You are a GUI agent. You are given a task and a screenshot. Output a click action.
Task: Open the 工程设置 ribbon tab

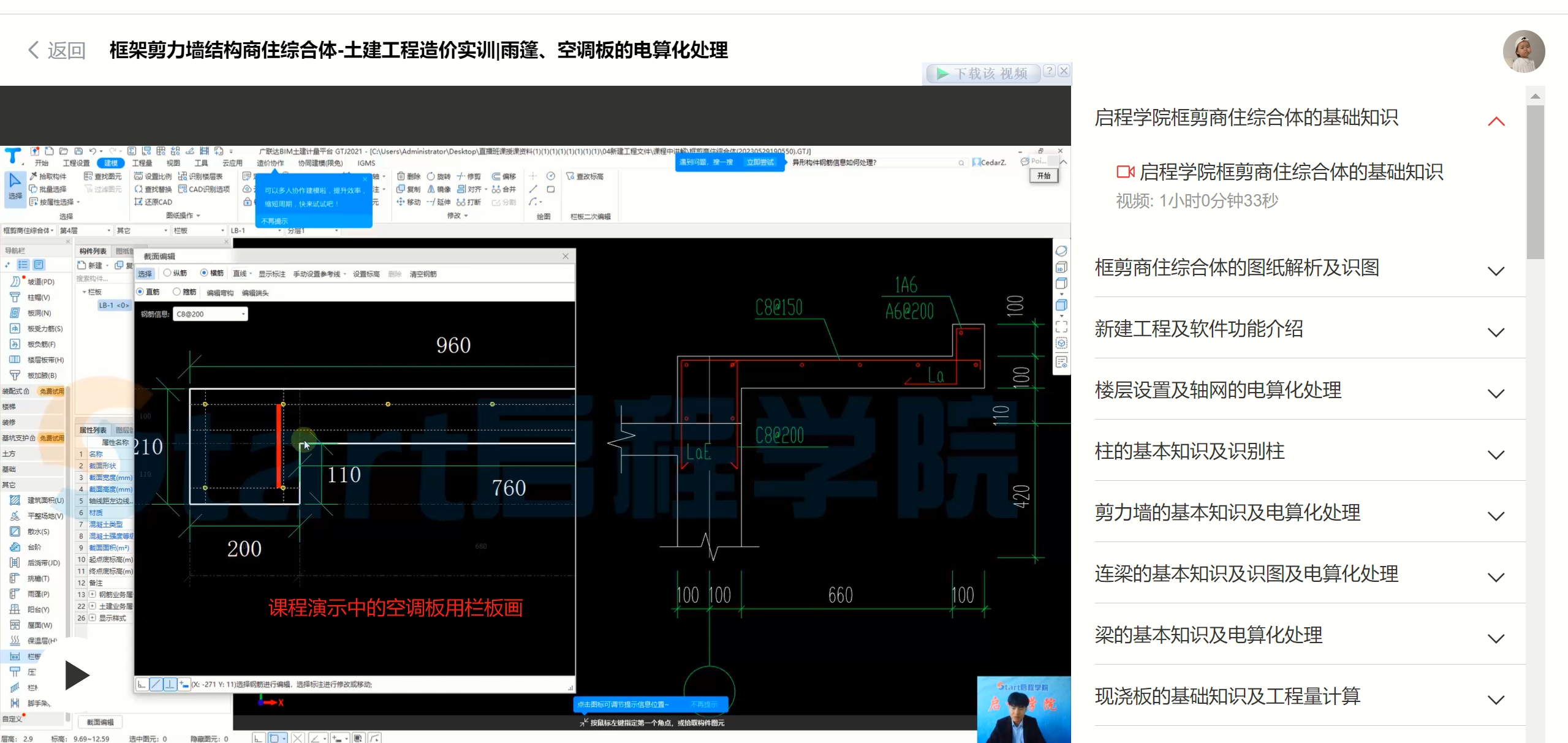[x=76, y=163]
